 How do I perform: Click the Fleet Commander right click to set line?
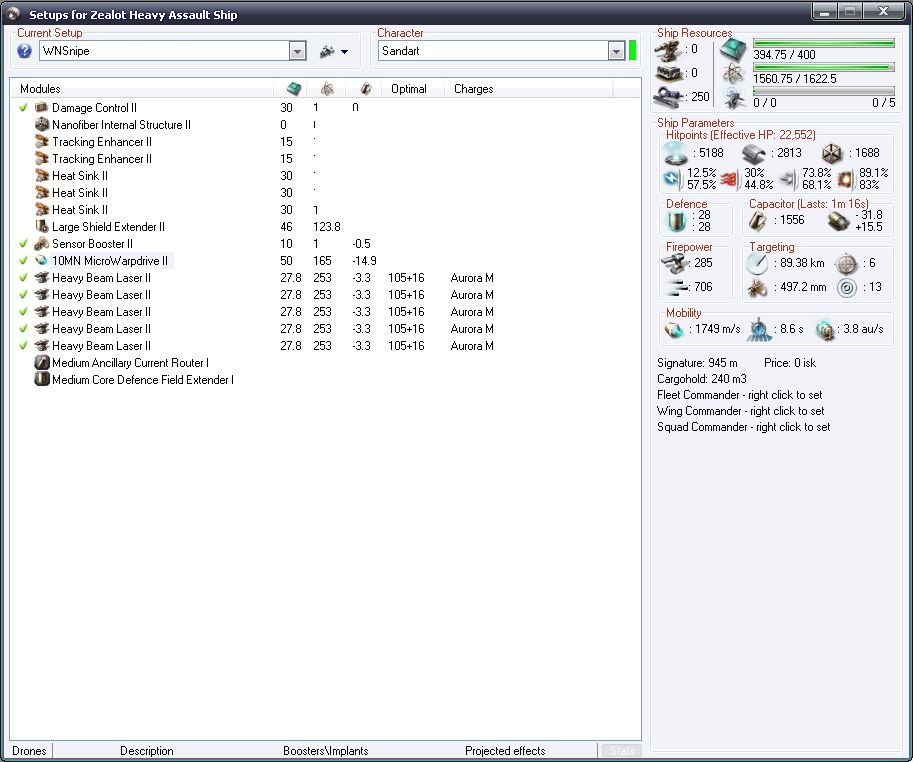pyautogui.click(x=739, y=395)
